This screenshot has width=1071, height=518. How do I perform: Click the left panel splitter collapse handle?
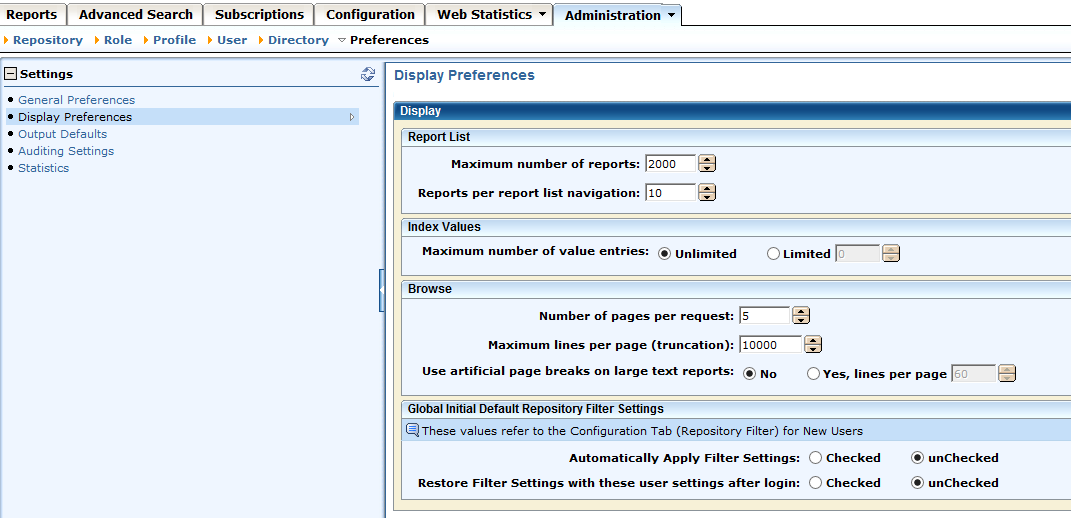coord(381,290)
